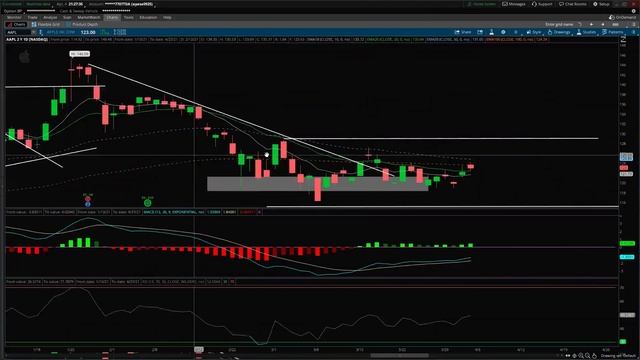Image resolution: width=640 pixels, height=360 pixels.
Task: Click the vertical axis icon above the price scale
Action: [623, 40]
